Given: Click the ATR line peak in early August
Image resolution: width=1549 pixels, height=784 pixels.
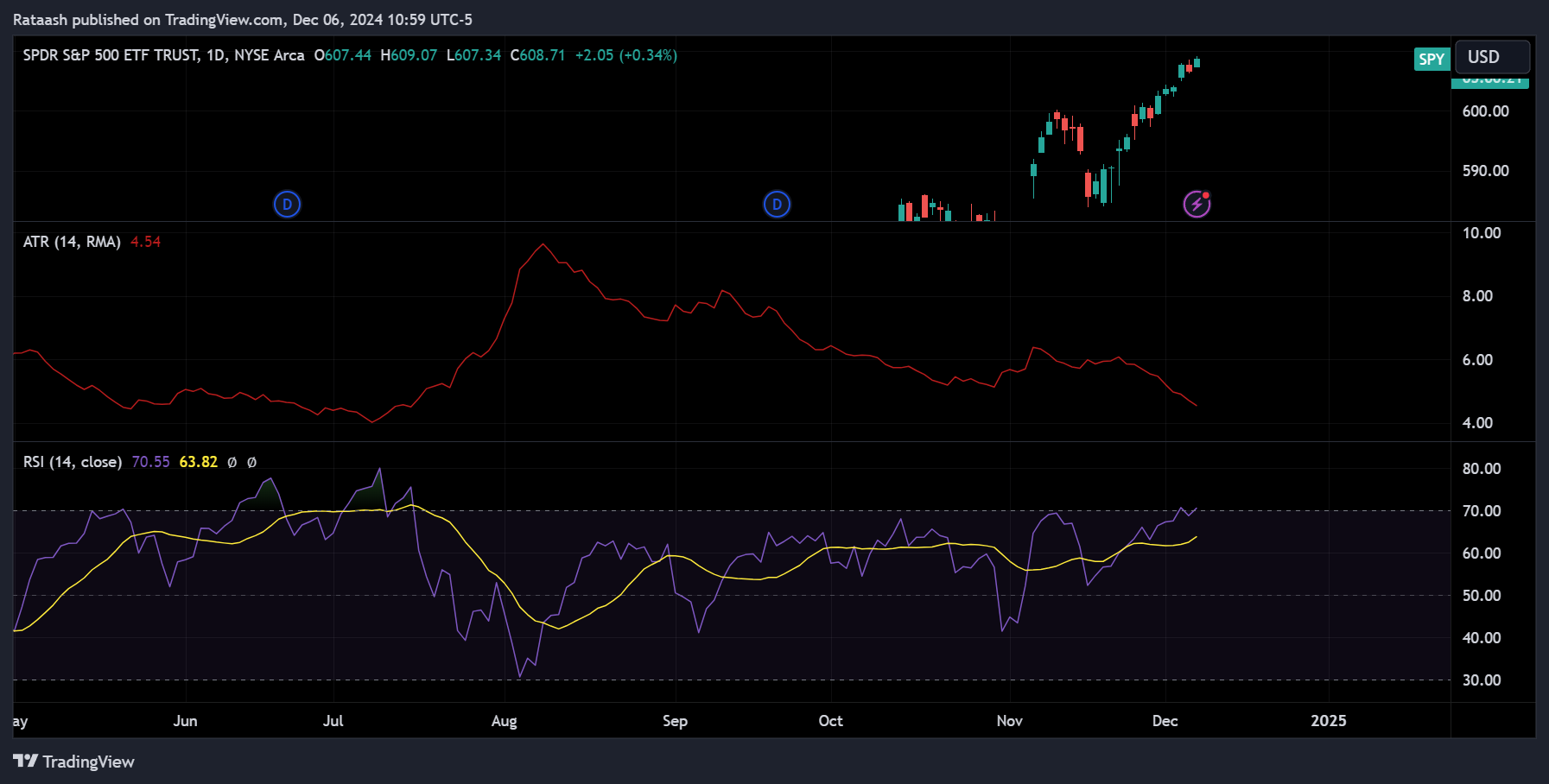Looking at the screenshot, I should (x=543, y=244).
